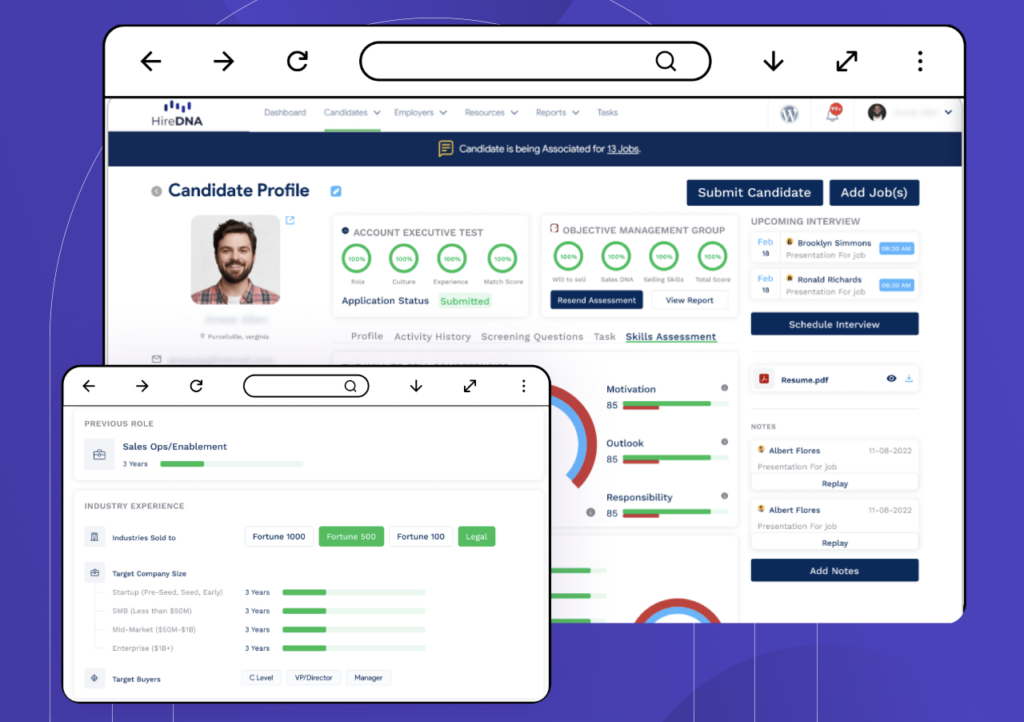Switch to the Activity History tab
This screenshot has height=722, width=1024.
tap(432, 337)
